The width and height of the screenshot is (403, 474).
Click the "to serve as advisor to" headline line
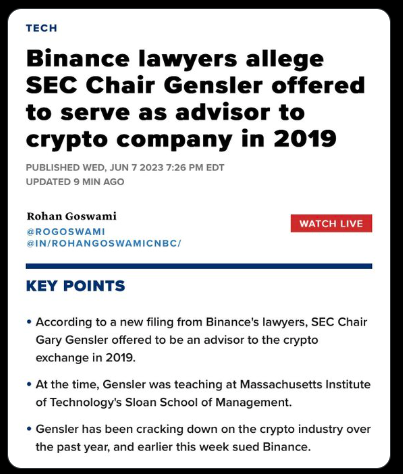165,112
